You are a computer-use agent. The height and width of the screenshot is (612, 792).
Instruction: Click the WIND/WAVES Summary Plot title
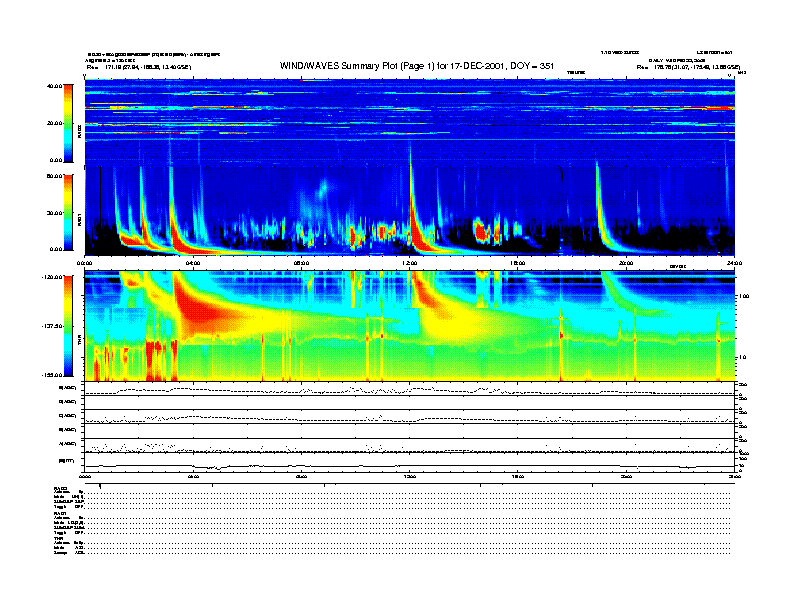click(417, 66)
